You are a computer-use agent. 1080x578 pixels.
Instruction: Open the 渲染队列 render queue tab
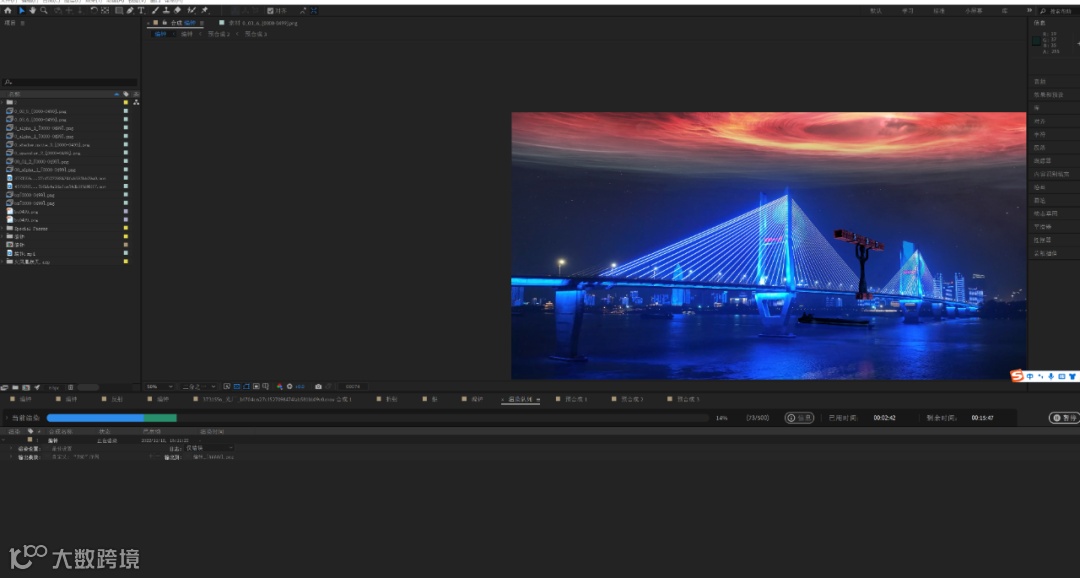(521, 400)
